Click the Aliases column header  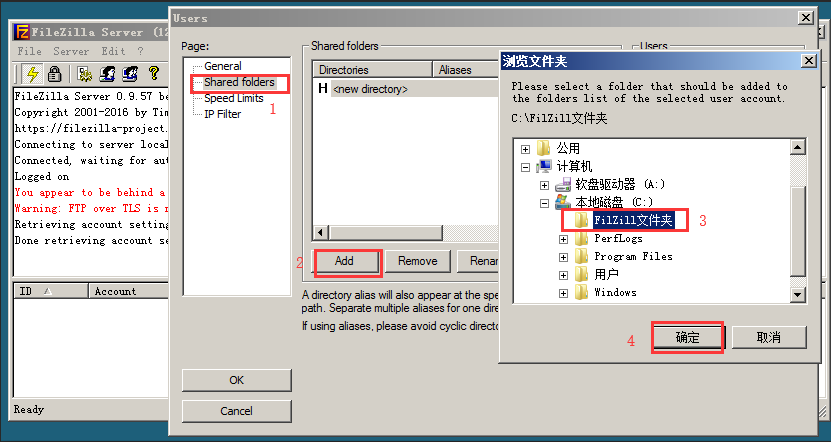pyautogui.click(x=466, y=69)
